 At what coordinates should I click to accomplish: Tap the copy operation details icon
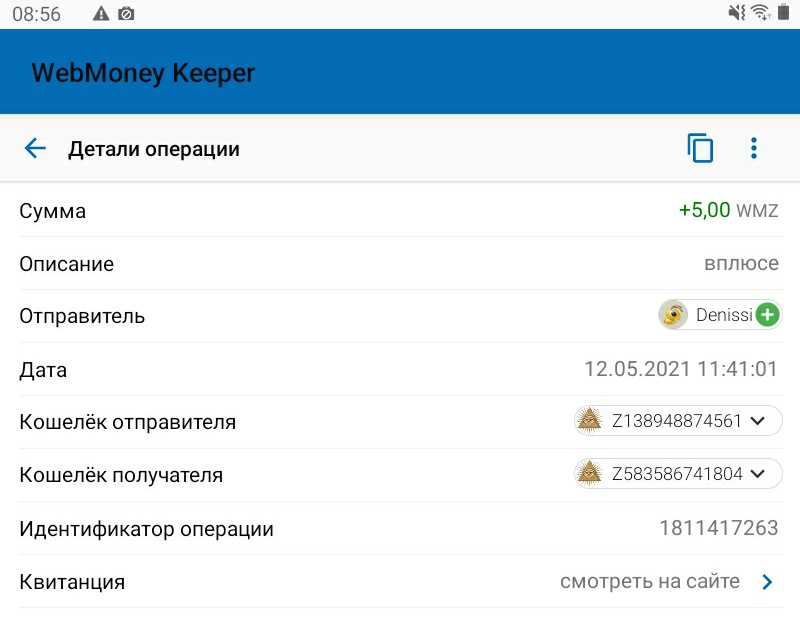[700, 148]
